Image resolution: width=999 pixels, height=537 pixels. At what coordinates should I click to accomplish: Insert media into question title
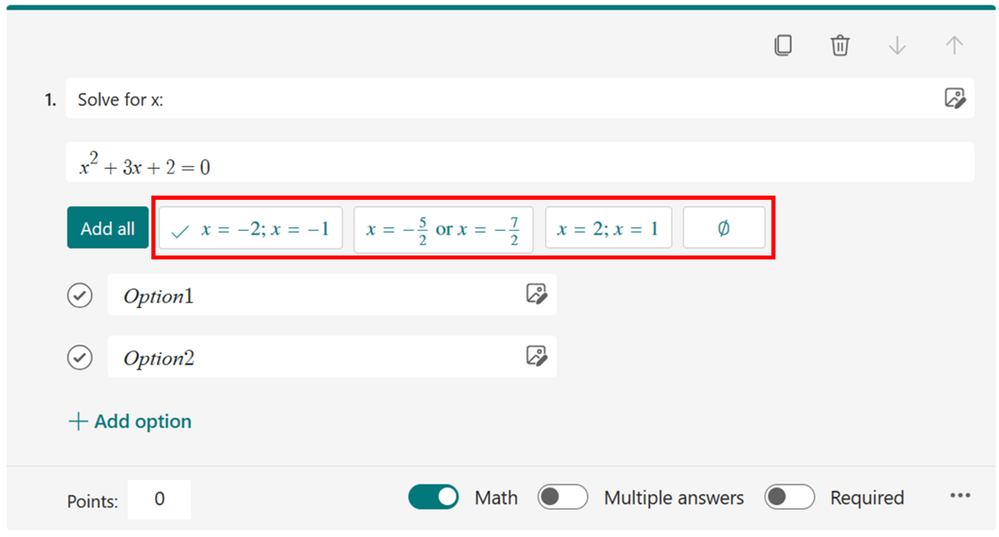[954, 98]
